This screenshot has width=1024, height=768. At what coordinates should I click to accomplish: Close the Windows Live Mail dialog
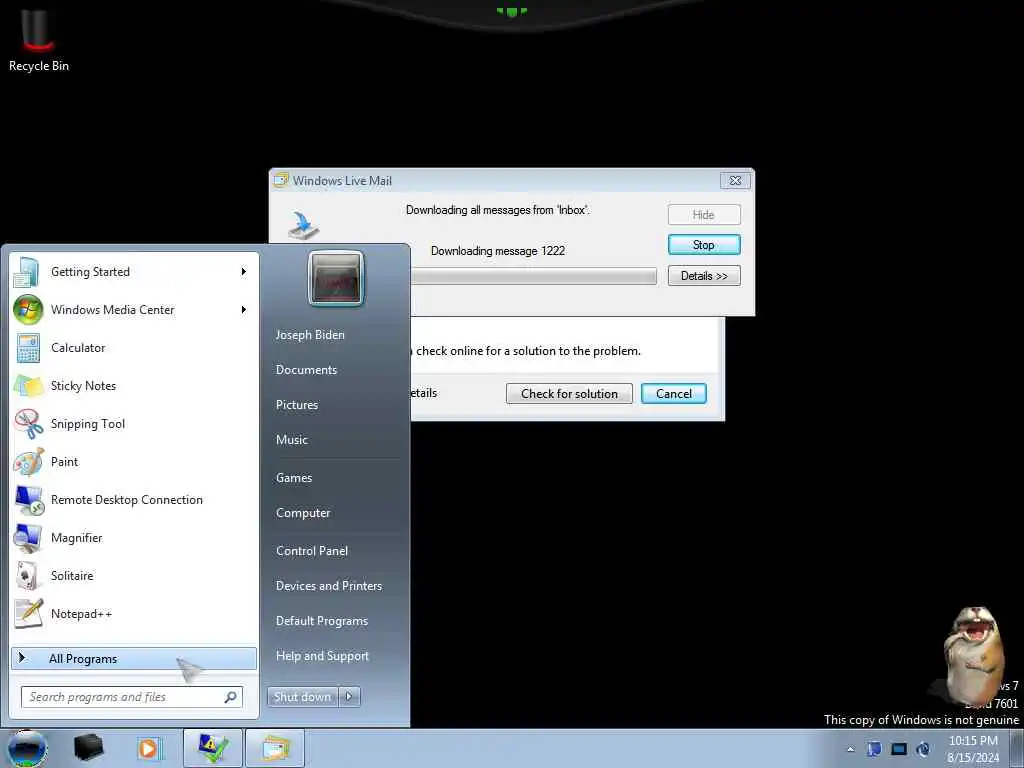pos(735,181)
